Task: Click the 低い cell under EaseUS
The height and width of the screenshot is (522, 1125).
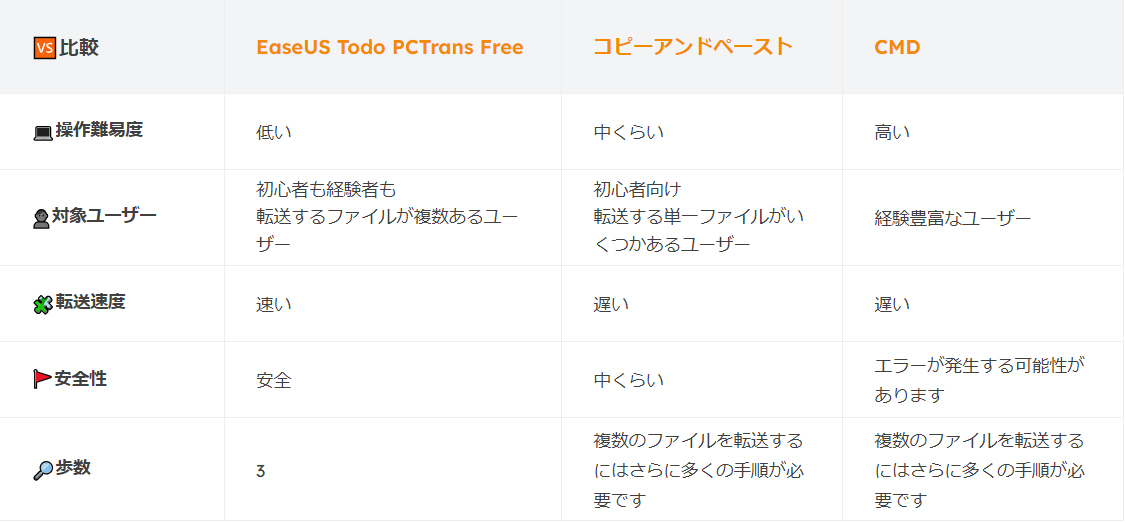Action: click(274, 132)
